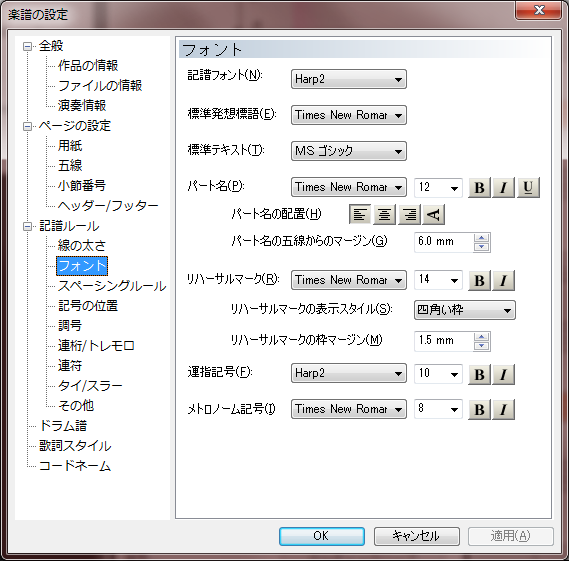Viewport: 569px width, 561px height.
Task: Open the rehearsal mark display style 四角い枠 dropdown
Action: 464,310
